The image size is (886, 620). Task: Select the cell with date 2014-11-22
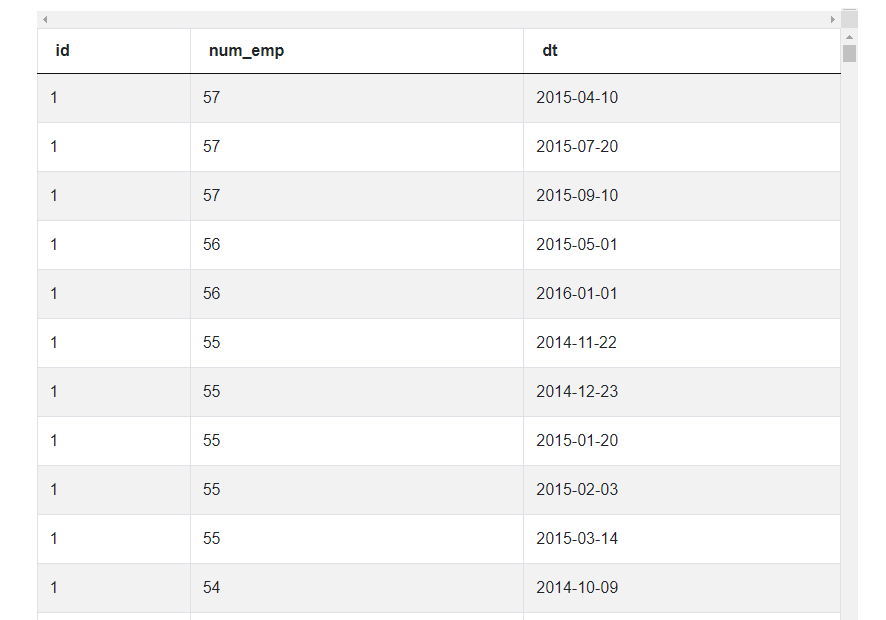[x=577, y=343]
